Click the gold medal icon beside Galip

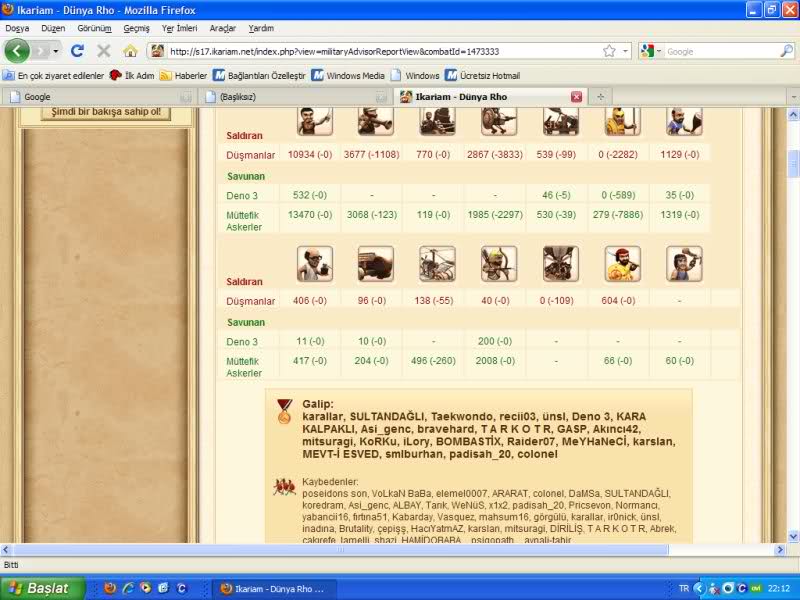click(285, 410)
